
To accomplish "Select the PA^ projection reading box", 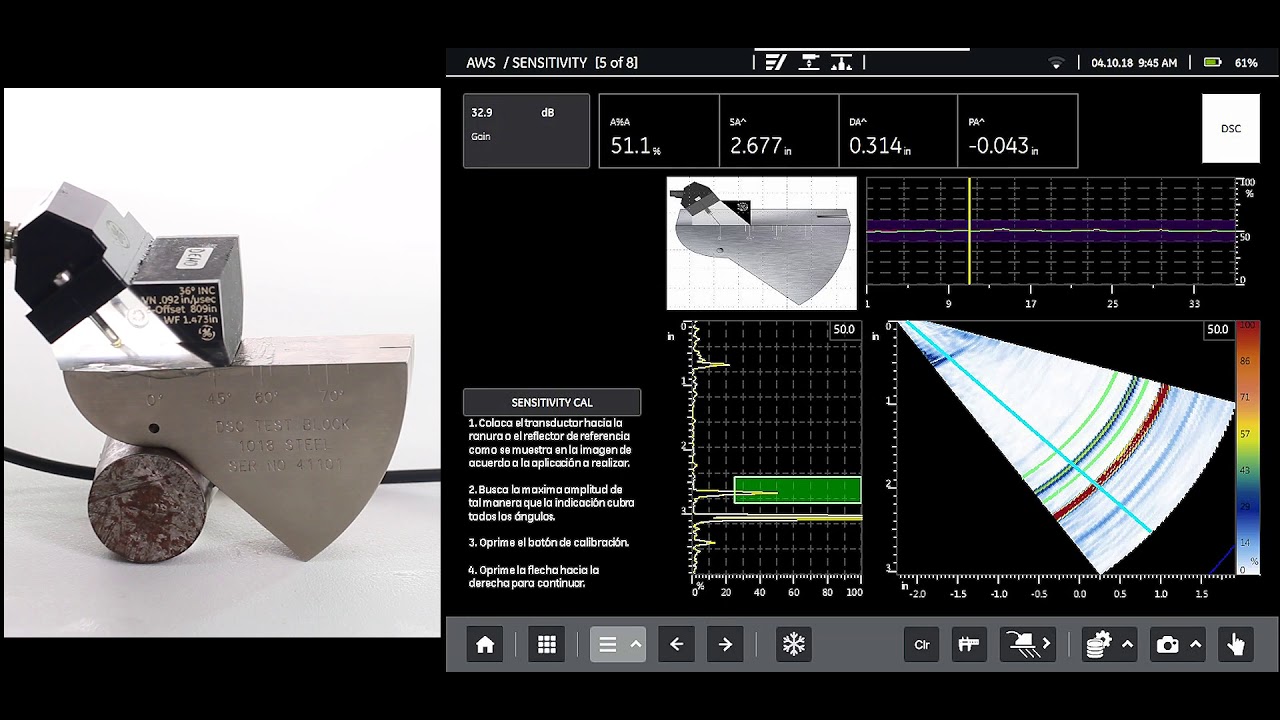I will 1018,131.
